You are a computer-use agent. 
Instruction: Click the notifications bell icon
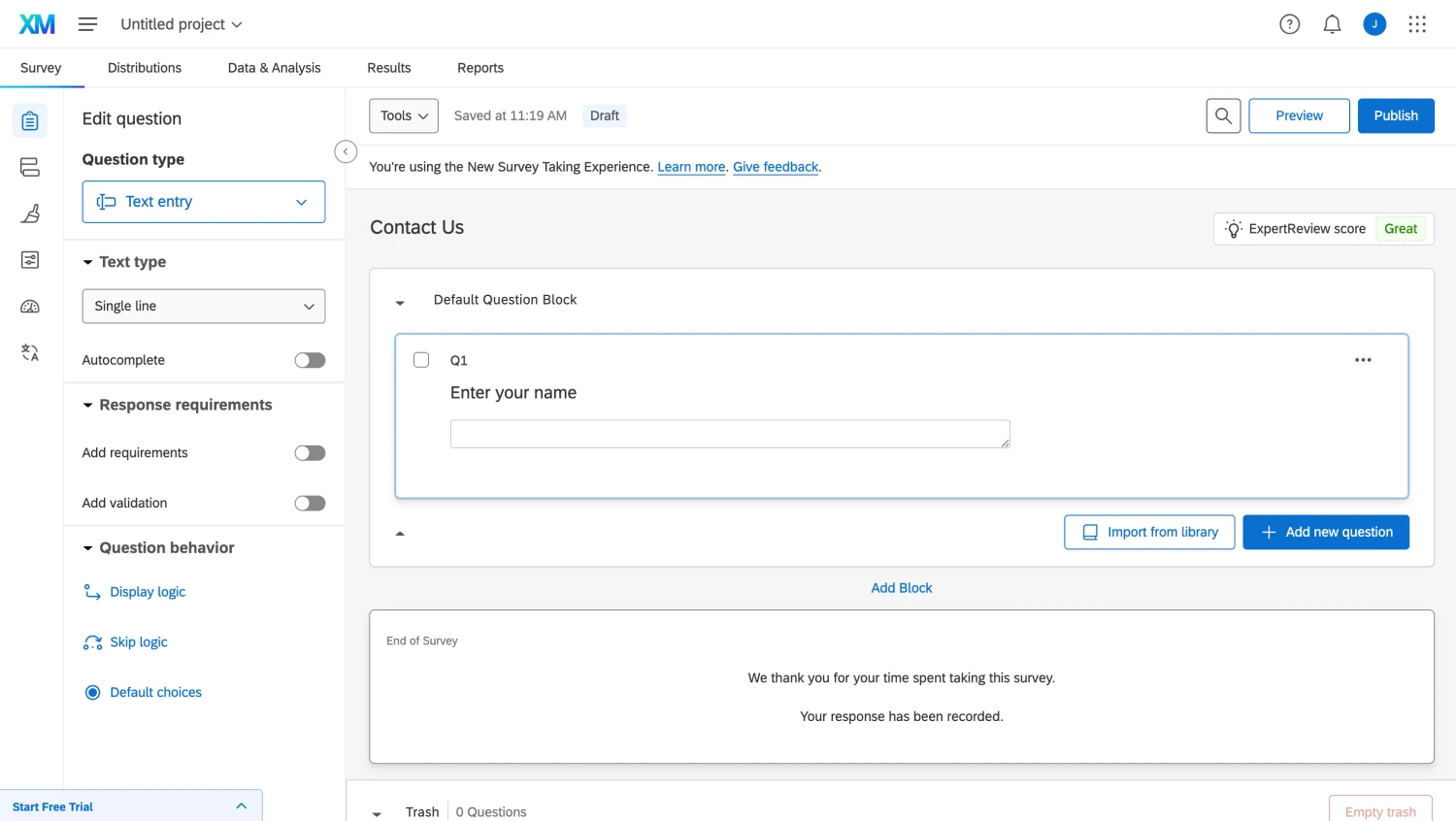click(x=1332, y=24)
